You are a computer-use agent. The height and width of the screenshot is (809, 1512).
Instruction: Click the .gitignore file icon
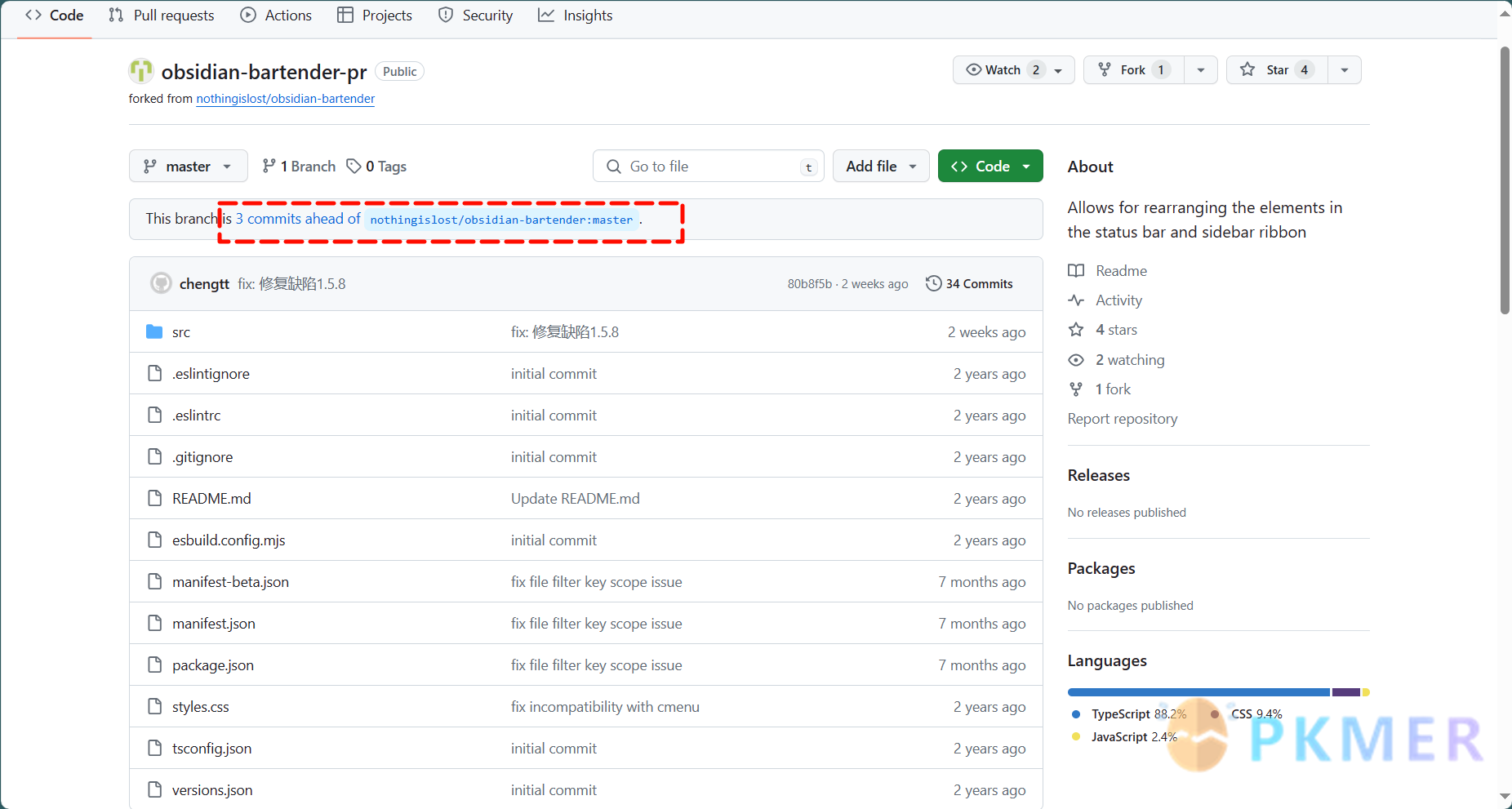click(154, 456)
